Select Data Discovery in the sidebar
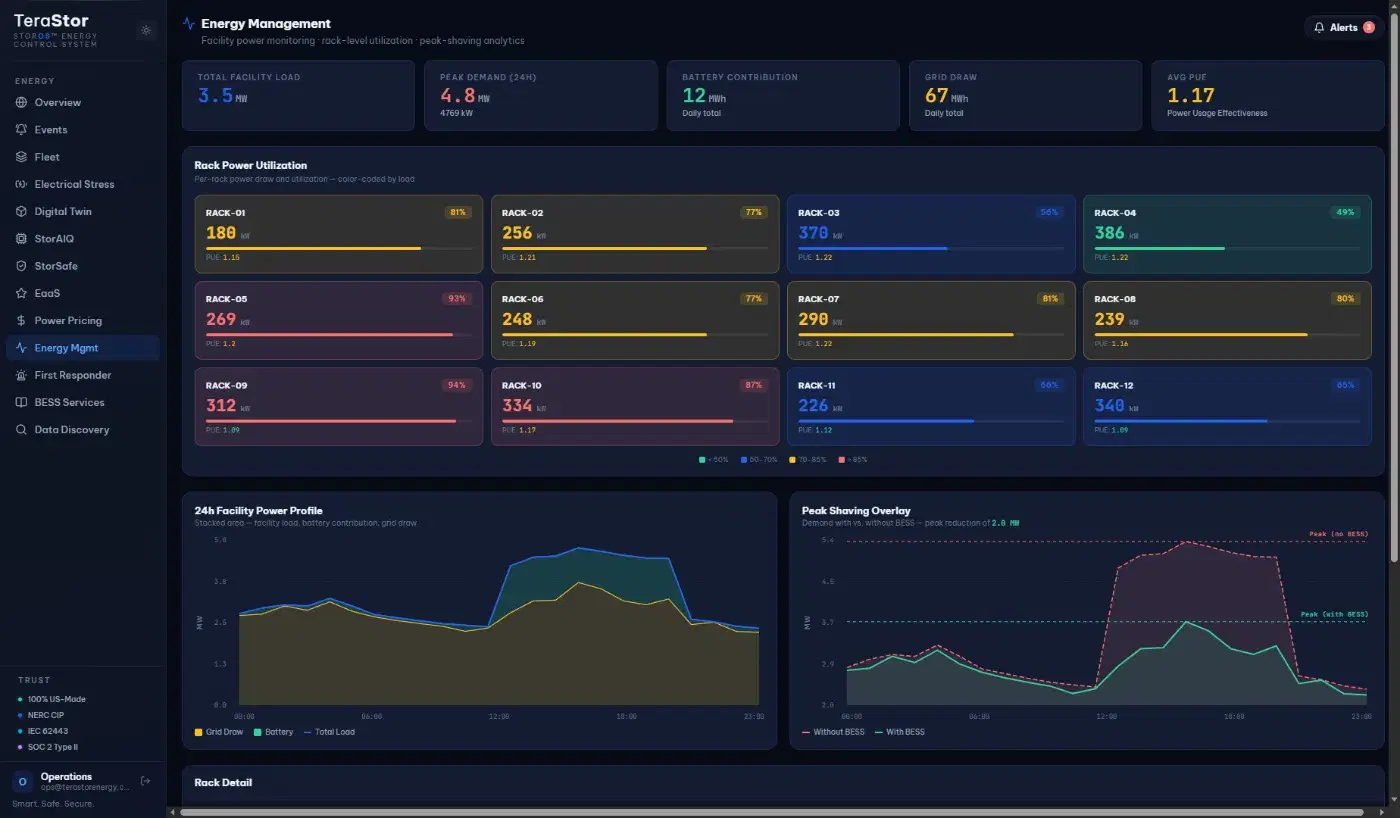The height and width of the screenshot is (818, 1400). [x=83, y=430]
